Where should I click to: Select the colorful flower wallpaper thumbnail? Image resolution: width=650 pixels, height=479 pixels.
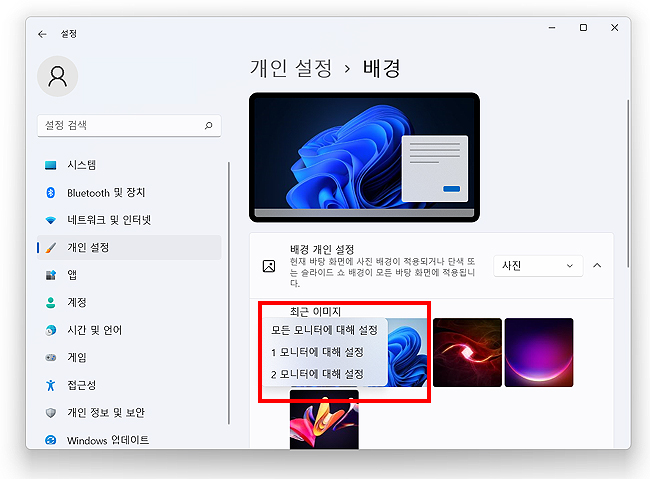[x=324, y=420]
